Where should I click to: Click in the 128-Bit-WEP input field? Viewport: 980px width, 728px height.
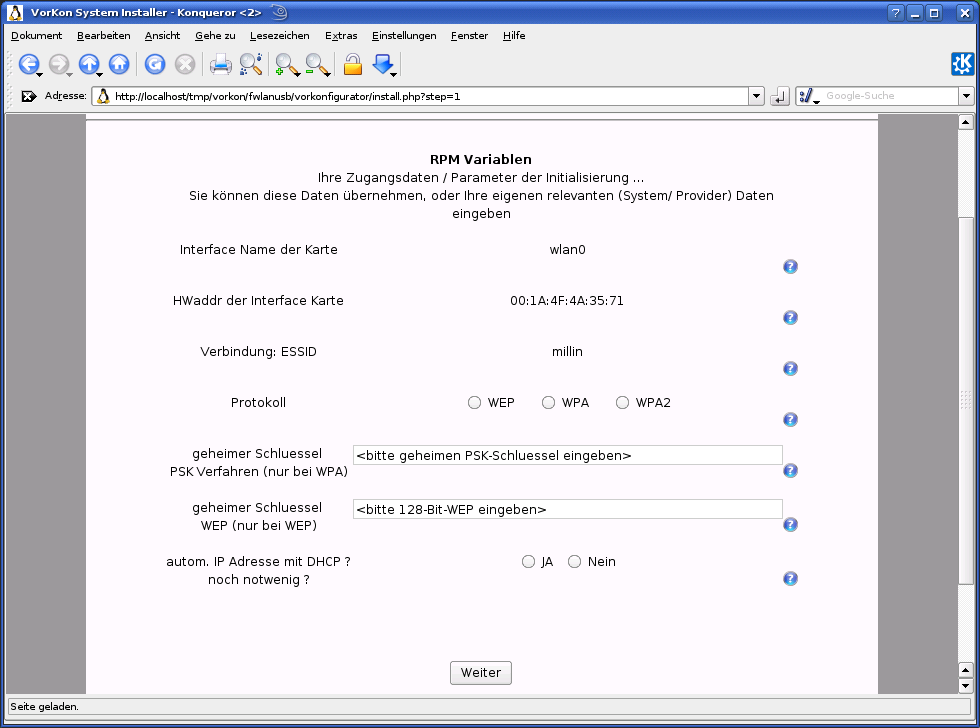[568, 509]
